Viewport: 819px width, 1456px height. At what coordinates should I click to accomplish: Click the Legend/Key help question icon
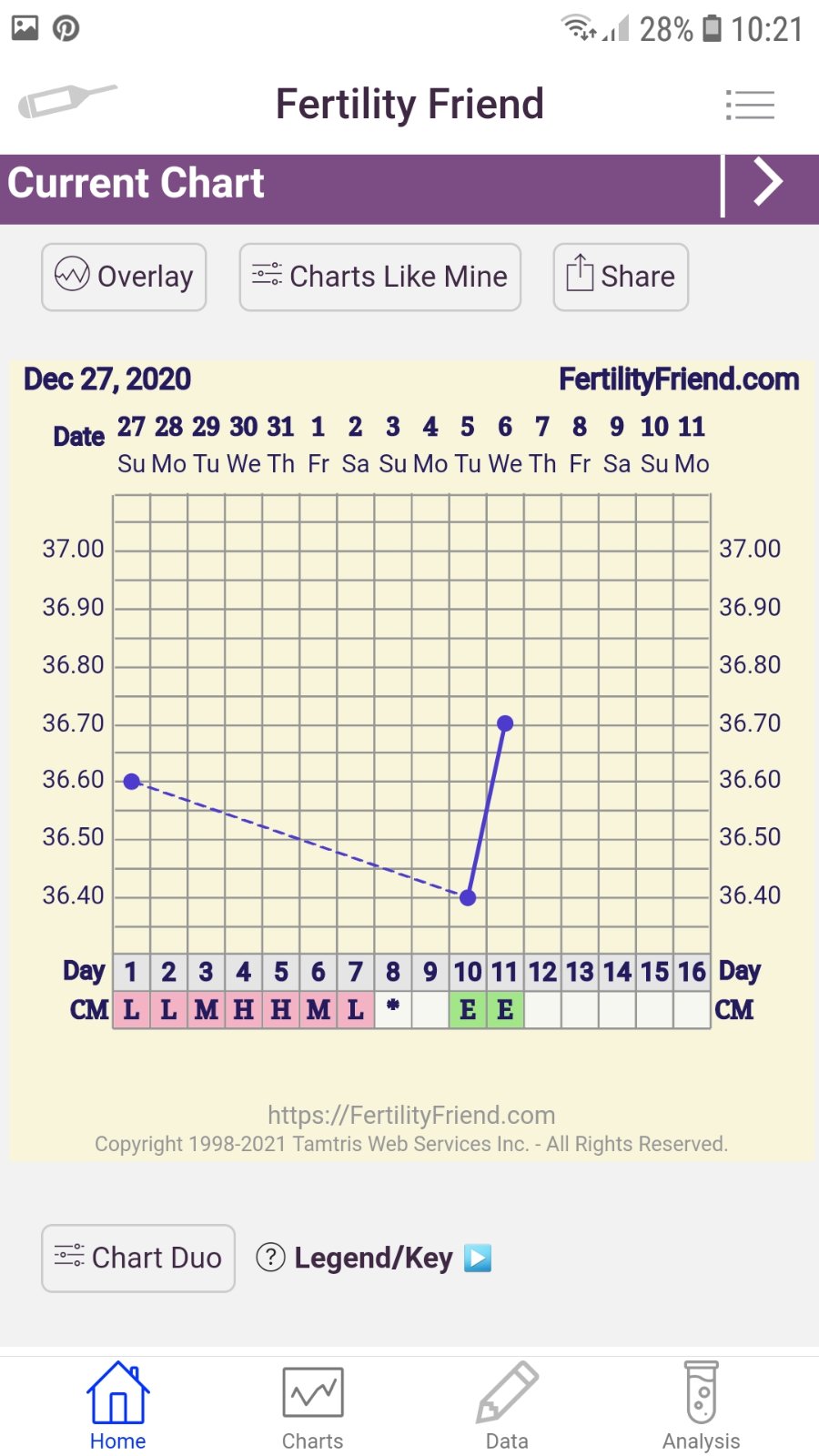tap(270, 1258)
